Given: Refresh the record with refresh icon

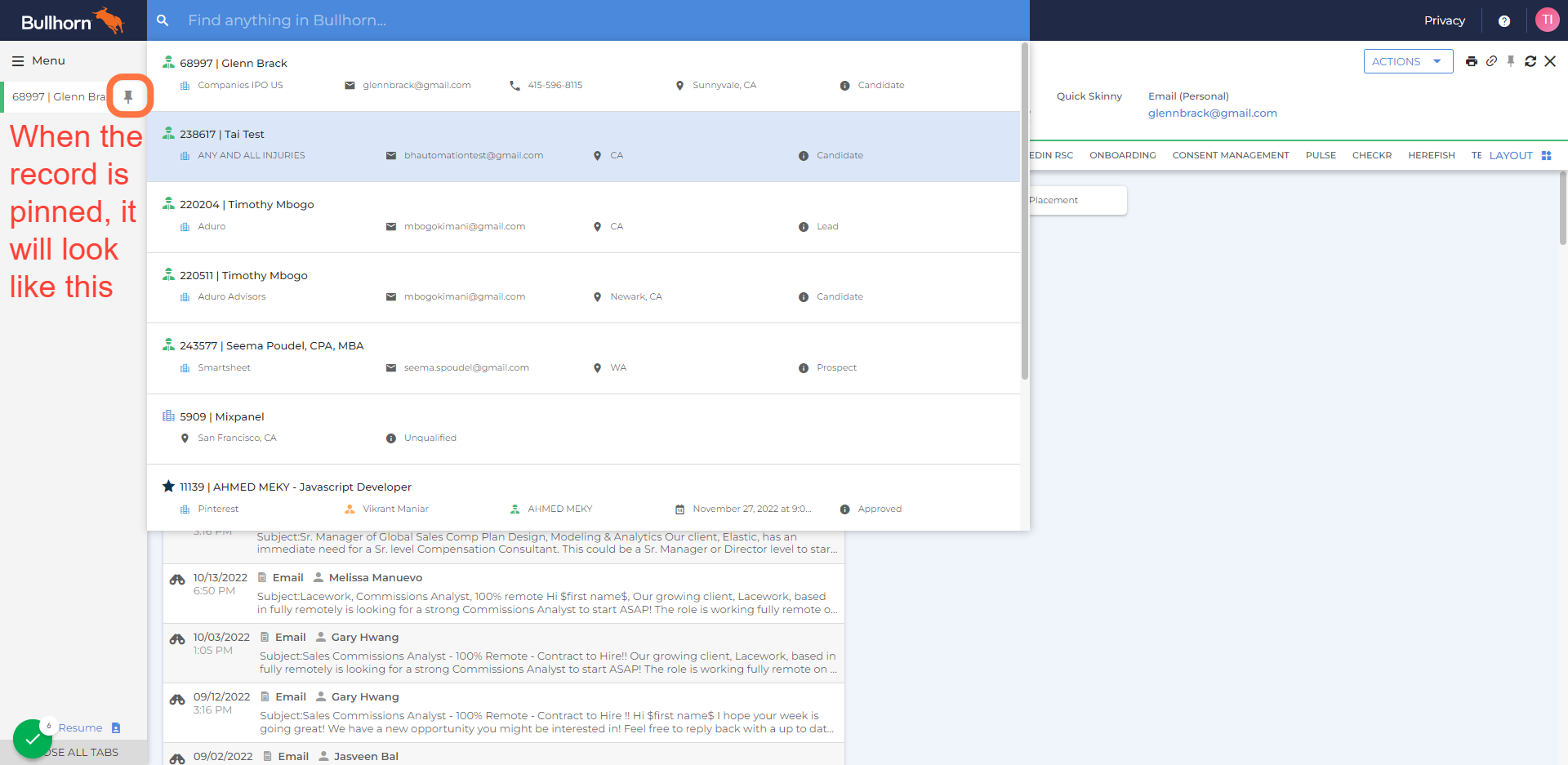Looking at the screenshot, I should click(x=1530, y=61).
